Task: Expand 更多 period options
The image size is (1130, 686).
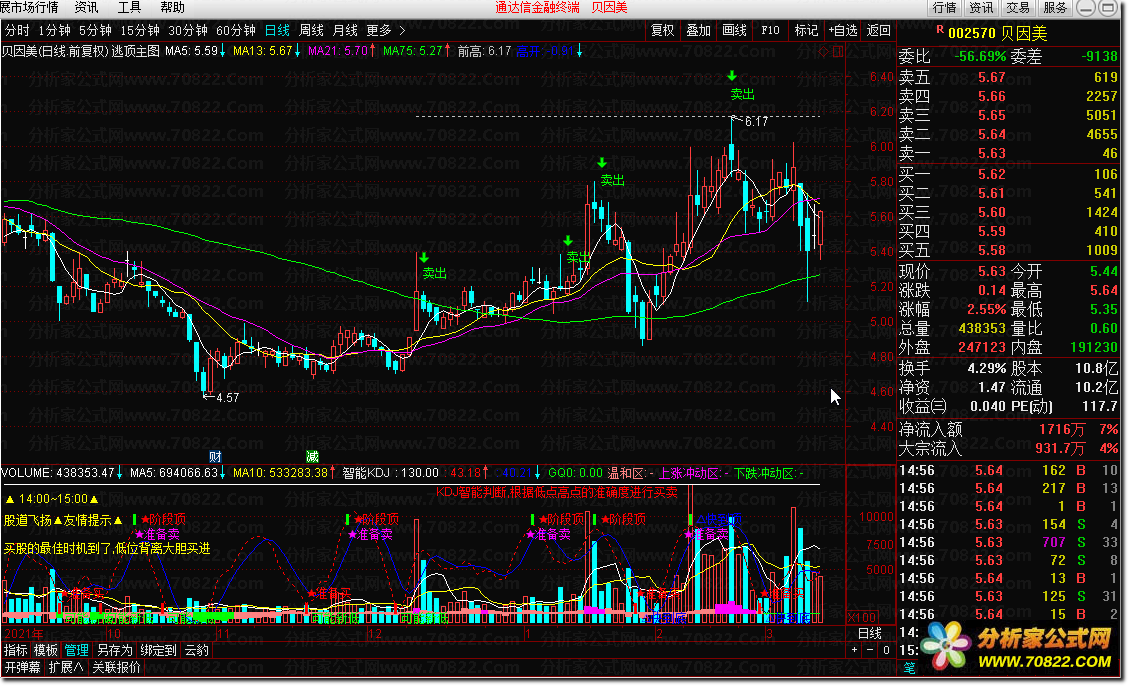Action: point(385,31)
